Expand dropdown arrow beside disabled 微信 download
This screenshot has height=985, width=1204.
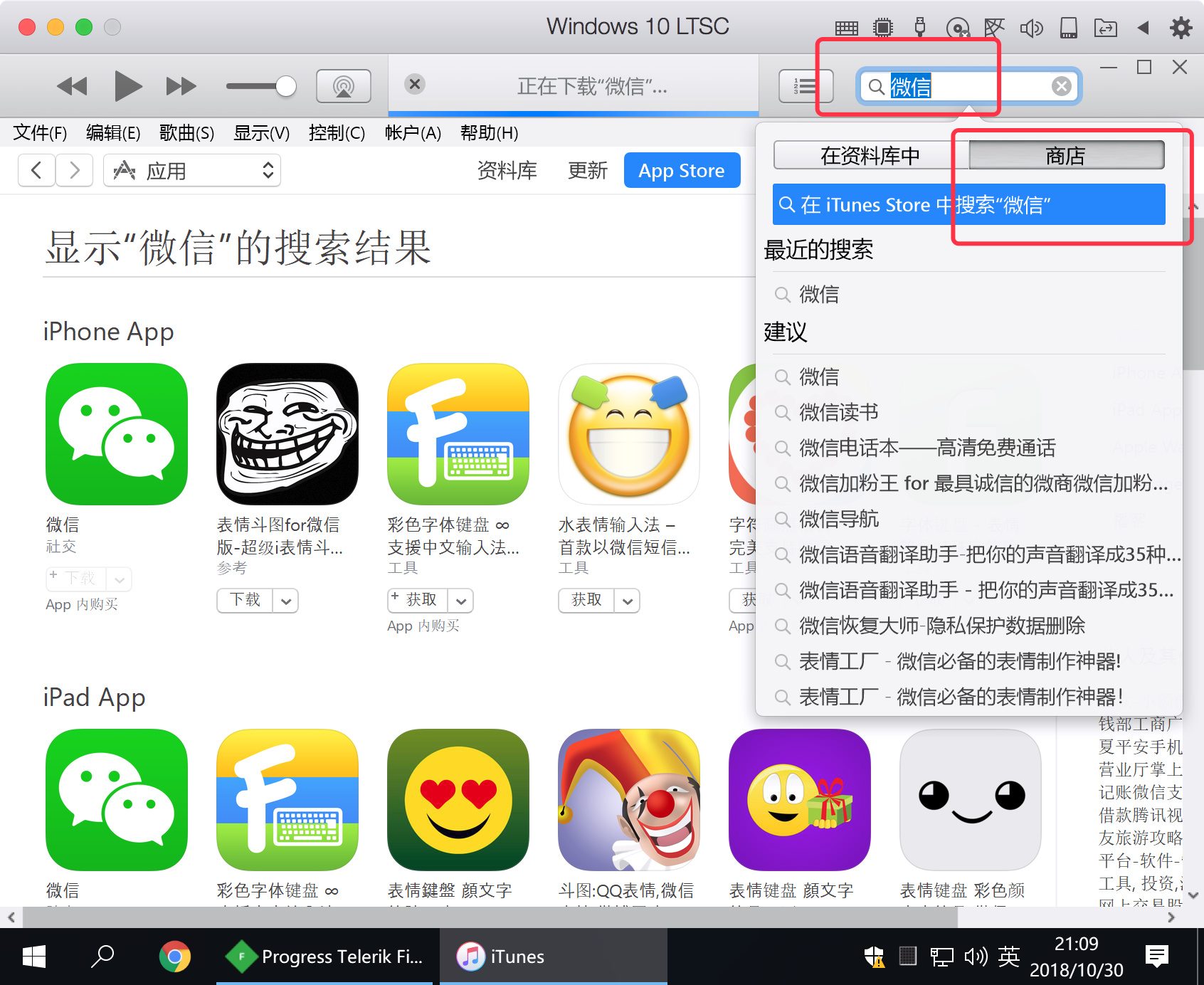[x=120, y=579]
